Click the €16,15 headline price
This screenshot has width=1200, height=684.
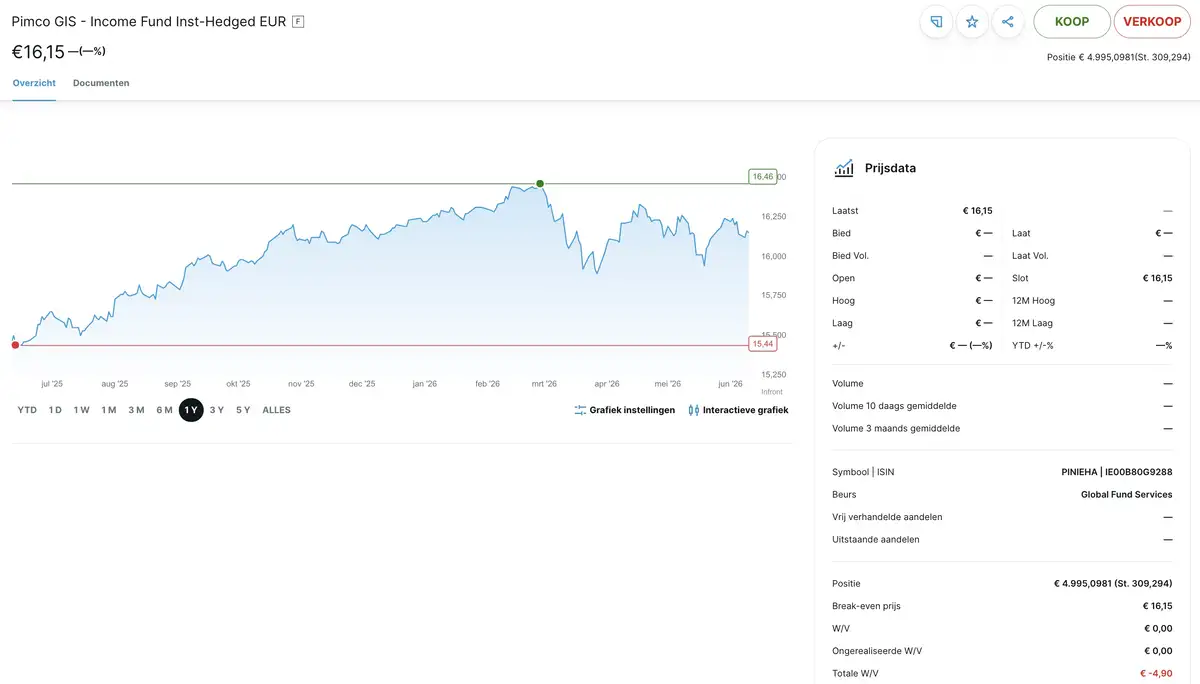[38, 51]
